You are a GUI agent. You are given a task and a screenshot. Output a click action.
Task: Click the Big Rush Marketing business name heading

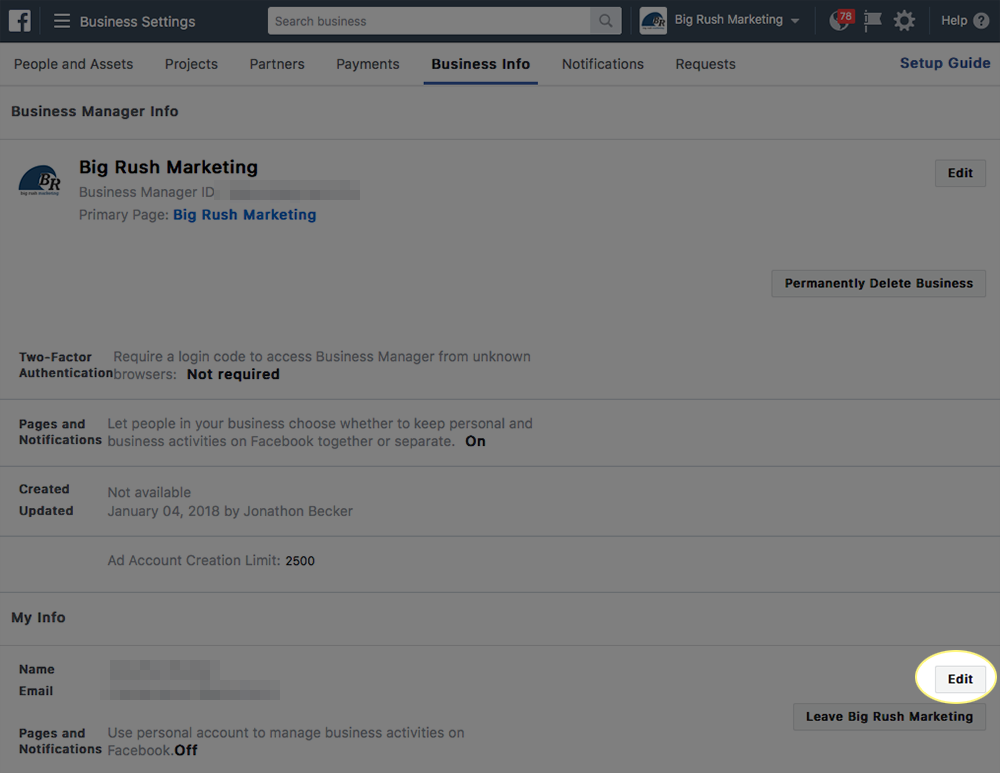coord(168,167)
